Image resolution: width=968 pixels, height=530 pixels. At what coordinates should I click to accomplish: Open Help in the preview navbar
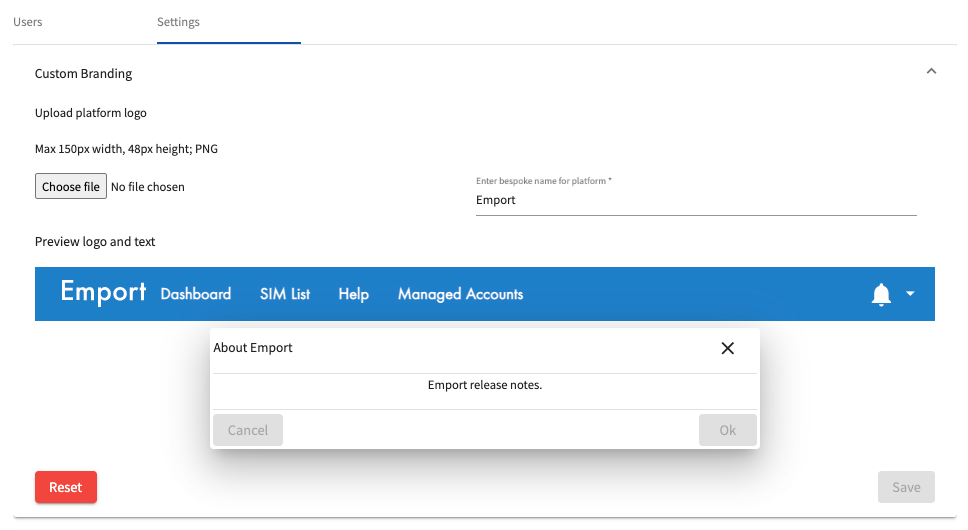pyautogui.click(x=353, y=294)
